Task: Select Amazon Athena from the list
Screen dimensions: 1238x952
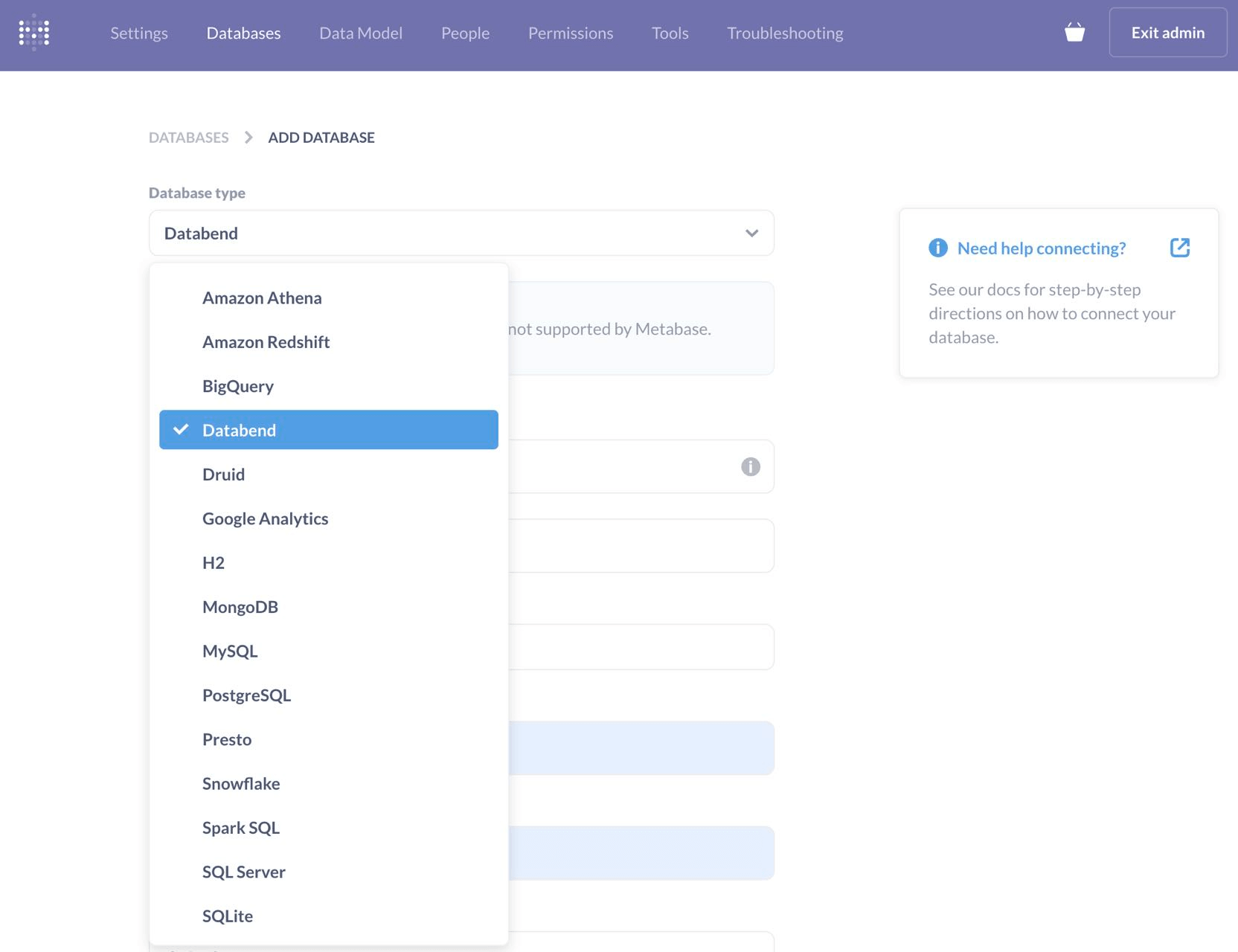Action: click(x=329, y=297)
